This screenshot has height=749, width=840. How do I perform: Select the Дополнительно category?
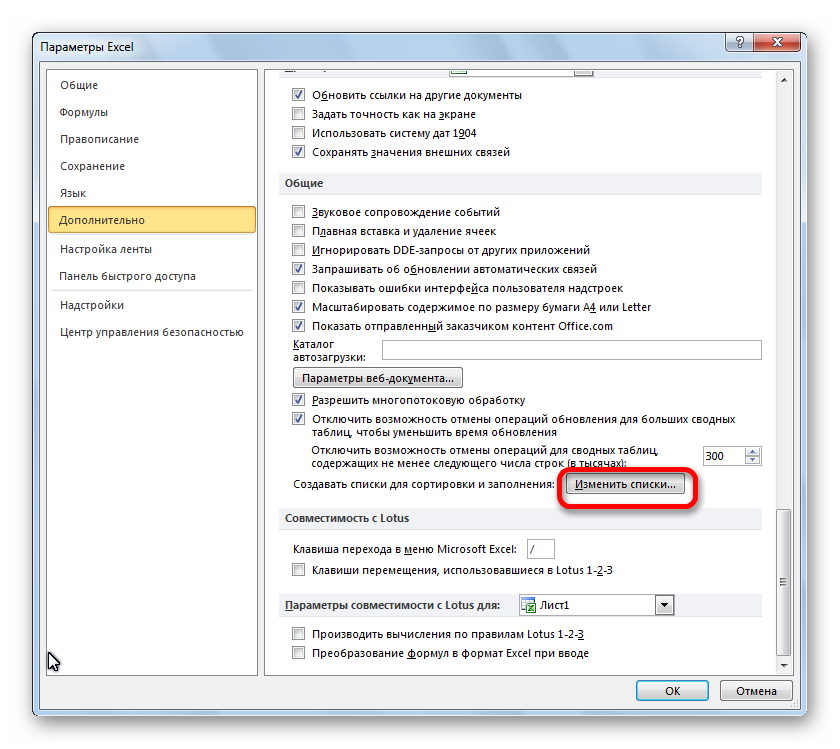coord(152,220)
